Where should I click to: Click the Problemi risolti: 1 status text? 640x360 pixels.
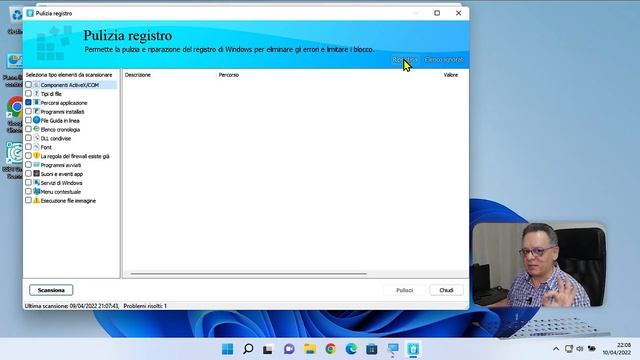click(145, 306)
